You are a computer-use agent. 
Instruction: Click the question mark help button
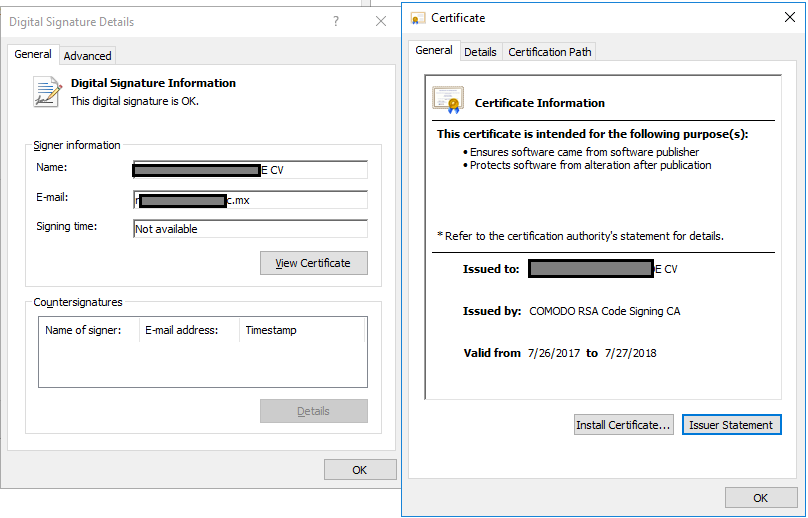coord(335,21)
